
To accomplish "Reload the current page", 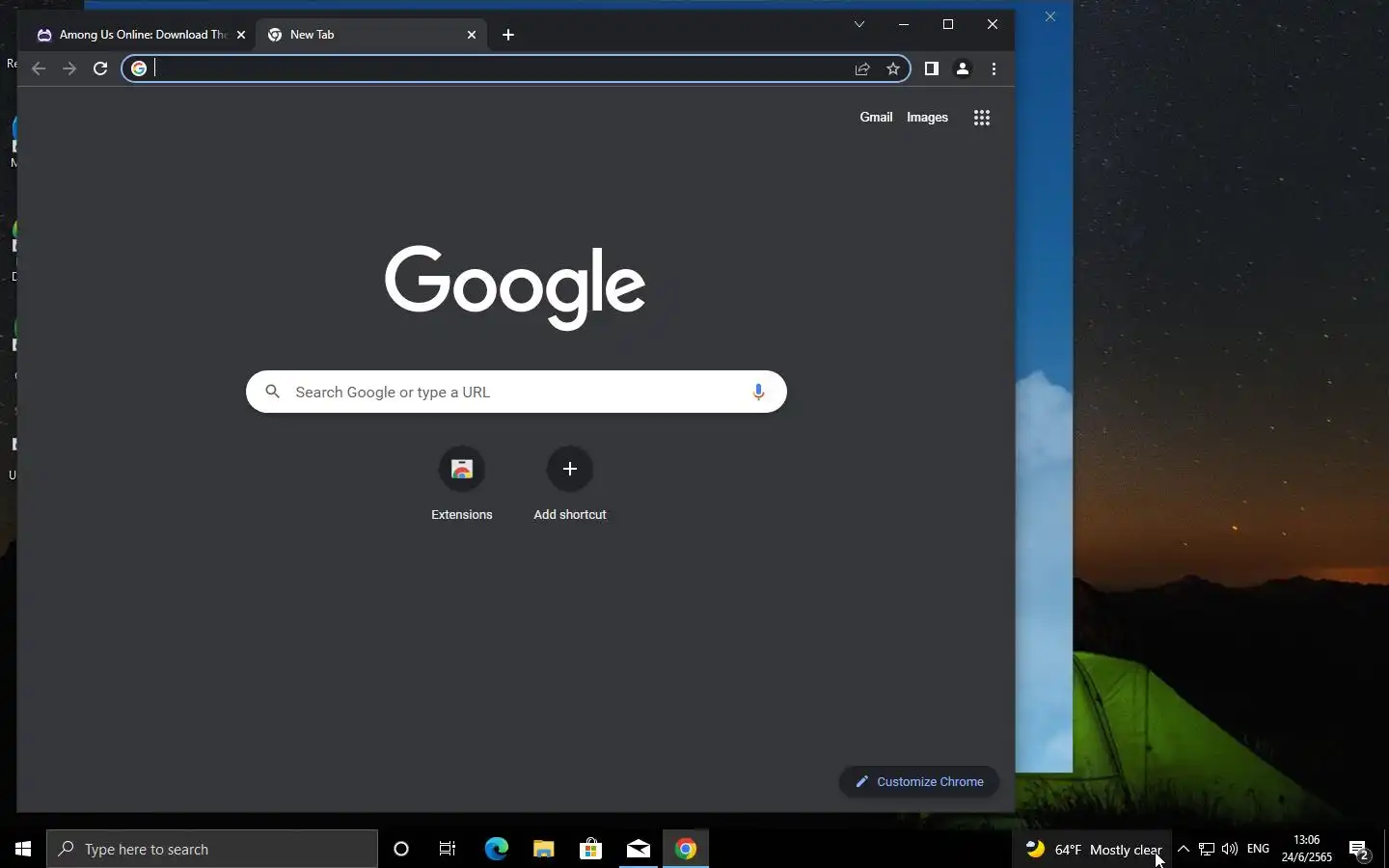I will point(100,68).
